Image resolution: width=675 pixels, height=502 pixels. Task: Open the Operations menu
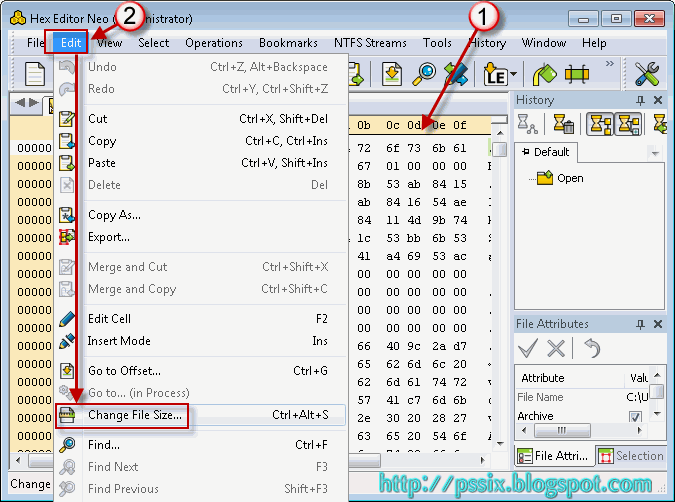coord(214,43)
